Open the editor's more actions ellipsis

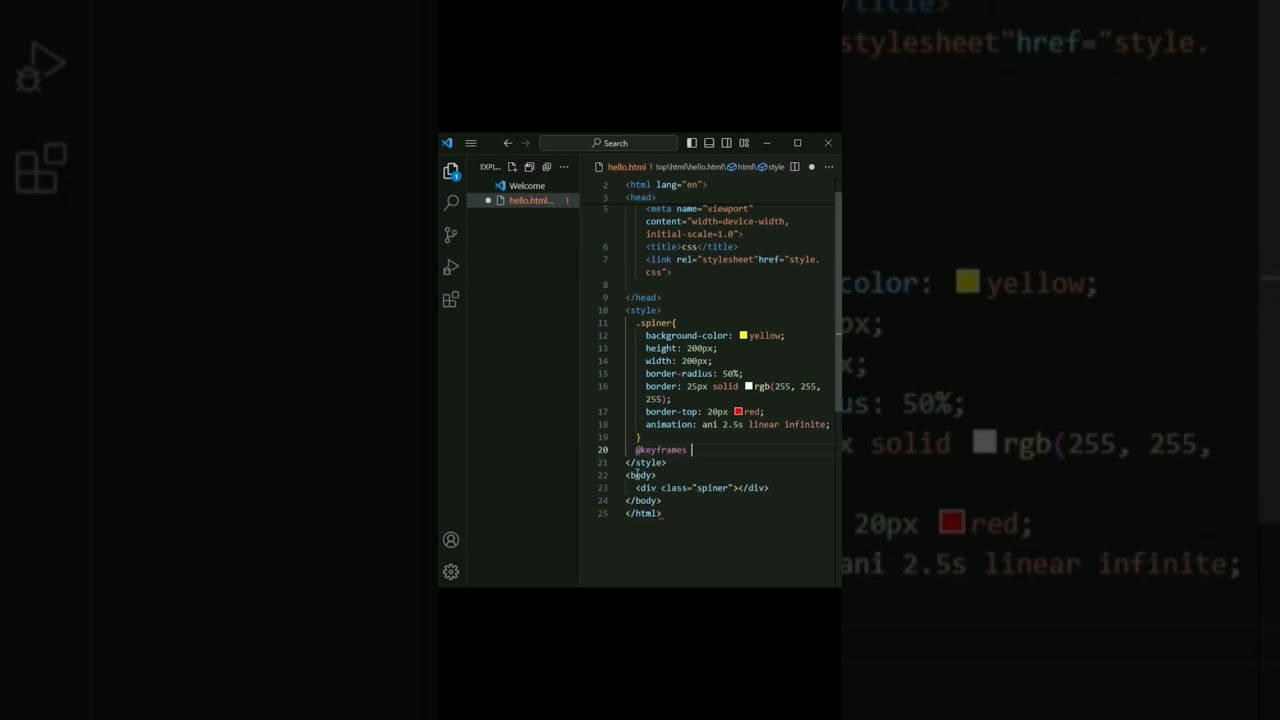coord(828,167)
